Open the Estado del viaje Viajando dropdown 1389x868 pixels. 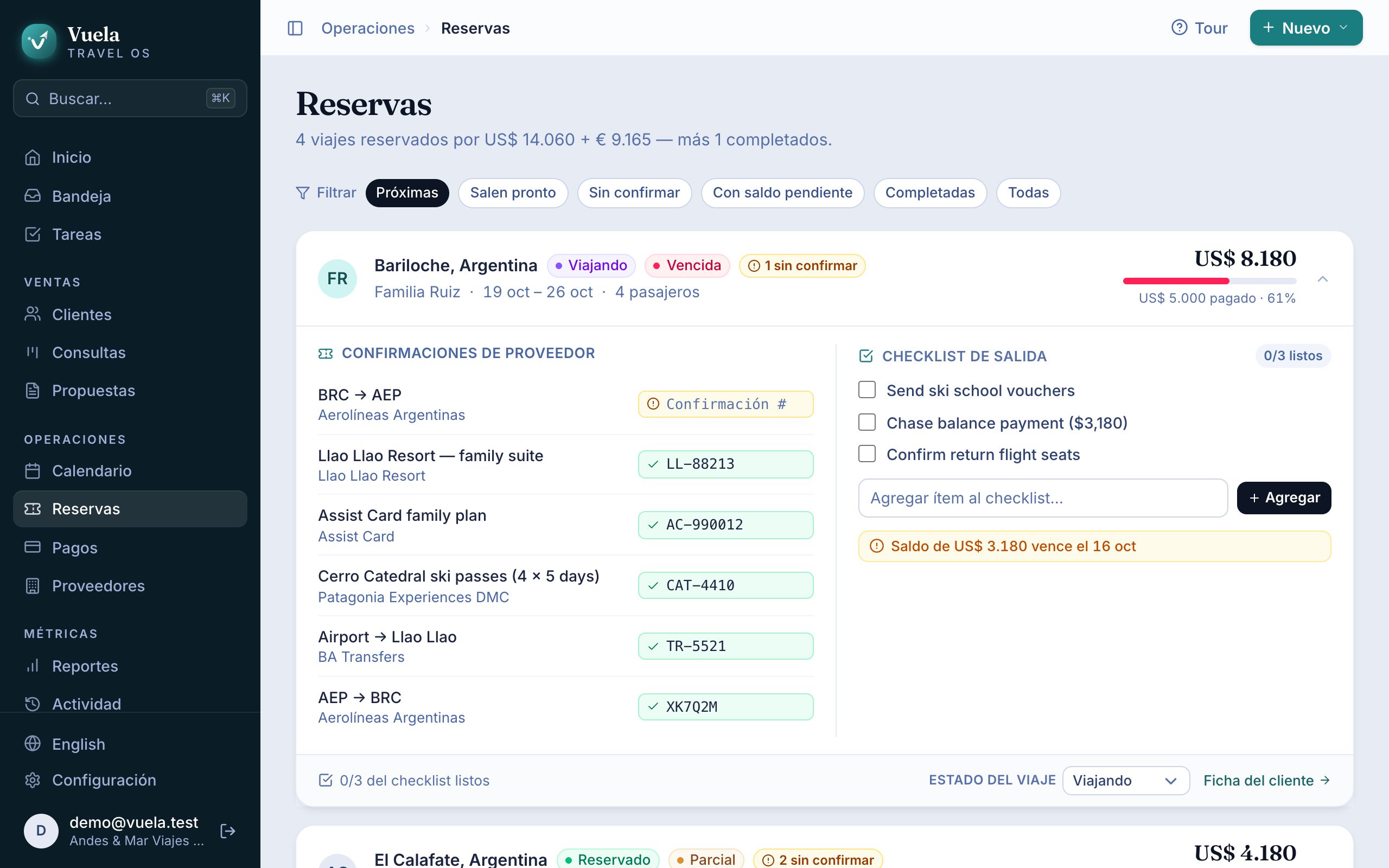[x=1125, y=780]
